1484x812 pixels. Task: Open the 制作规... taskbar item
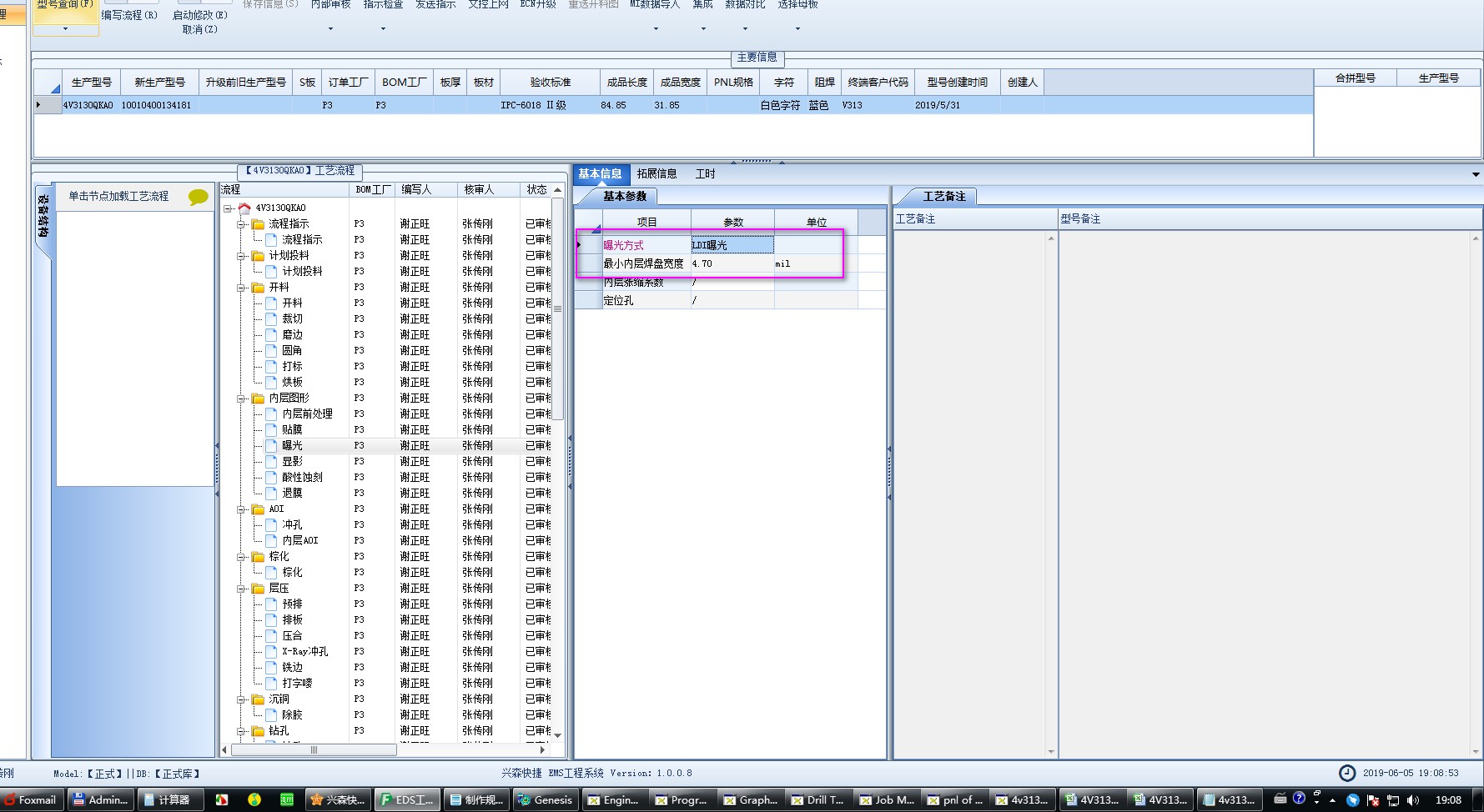(475, 799)
